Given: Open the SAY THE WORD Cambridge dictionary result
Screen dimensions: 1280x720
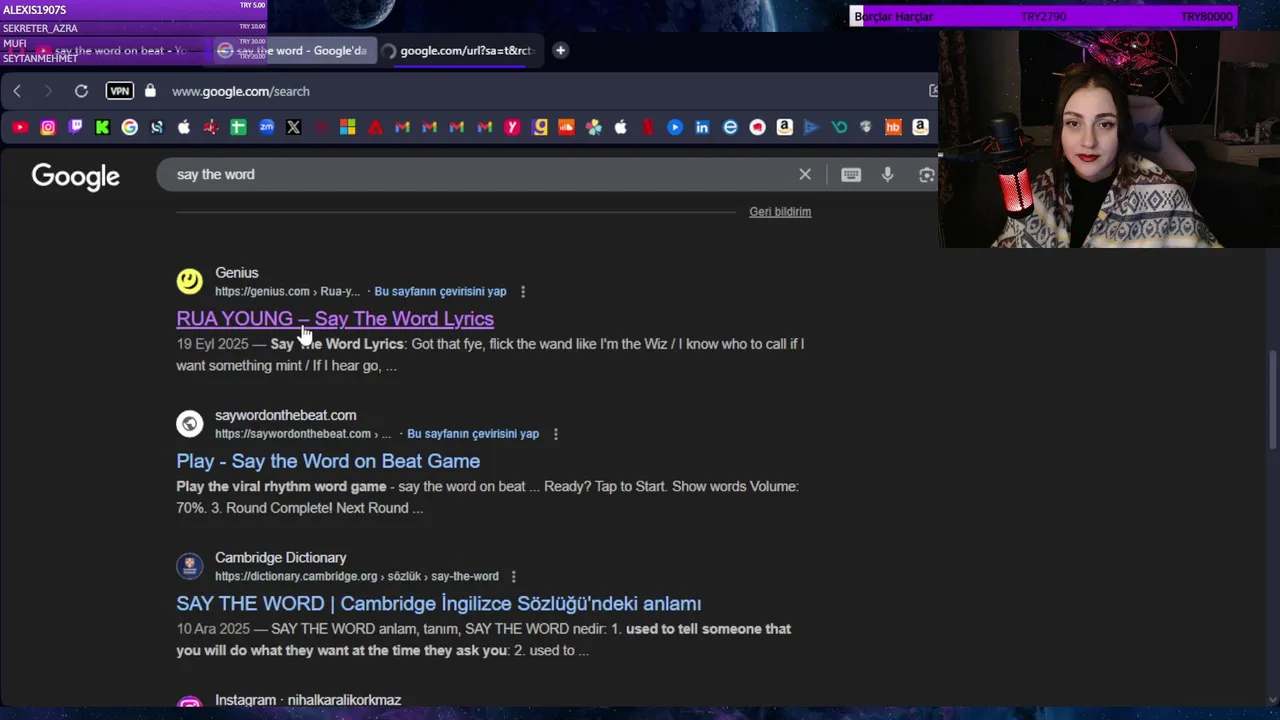Looking at the screenshot, I should point(439,603).
